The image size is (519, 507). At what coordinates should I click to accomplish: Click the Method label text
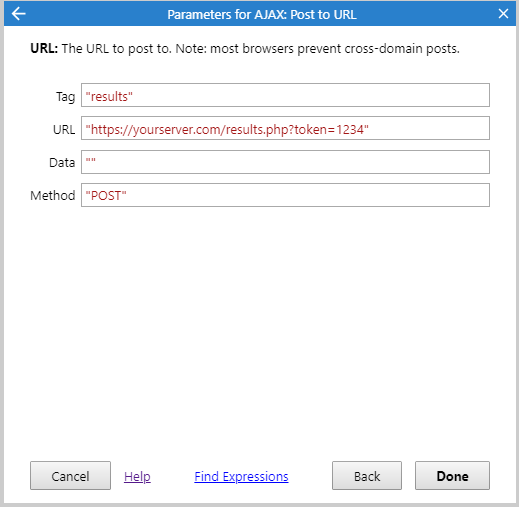click(53, 195)
